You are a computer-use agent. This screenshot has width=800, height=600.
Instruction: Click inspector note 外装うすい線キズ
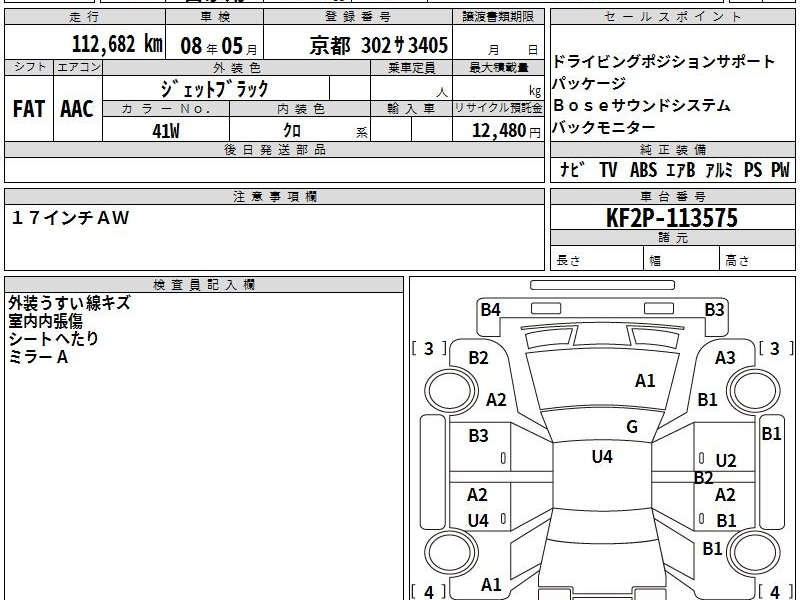(x=69, y=303)
